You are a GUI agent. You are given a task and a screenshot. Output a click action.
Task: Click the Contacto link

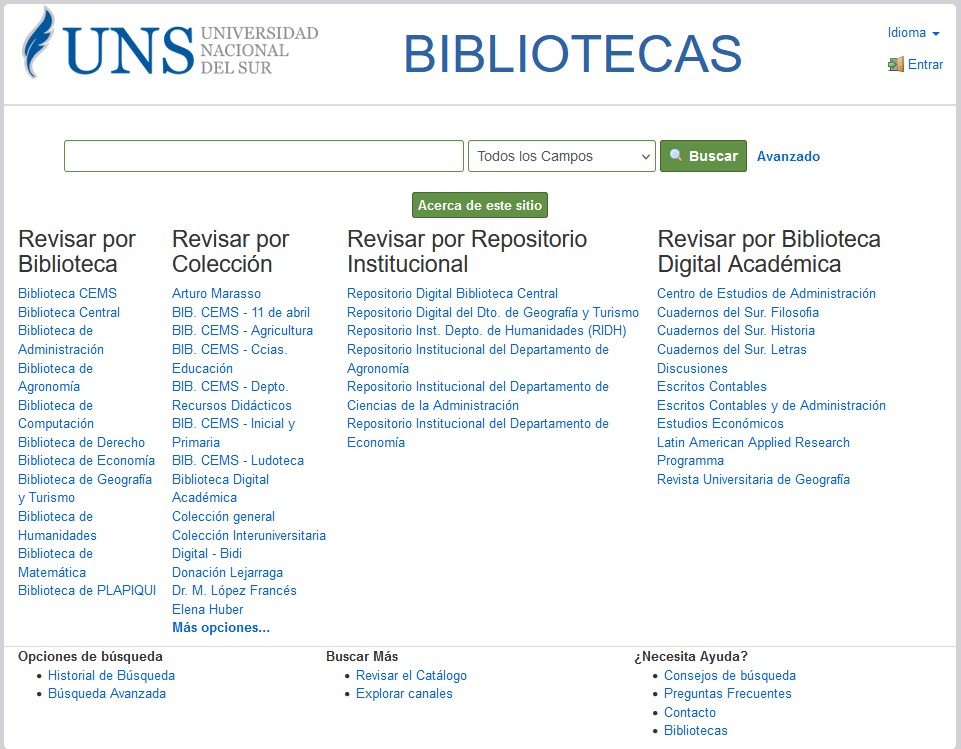689,713
